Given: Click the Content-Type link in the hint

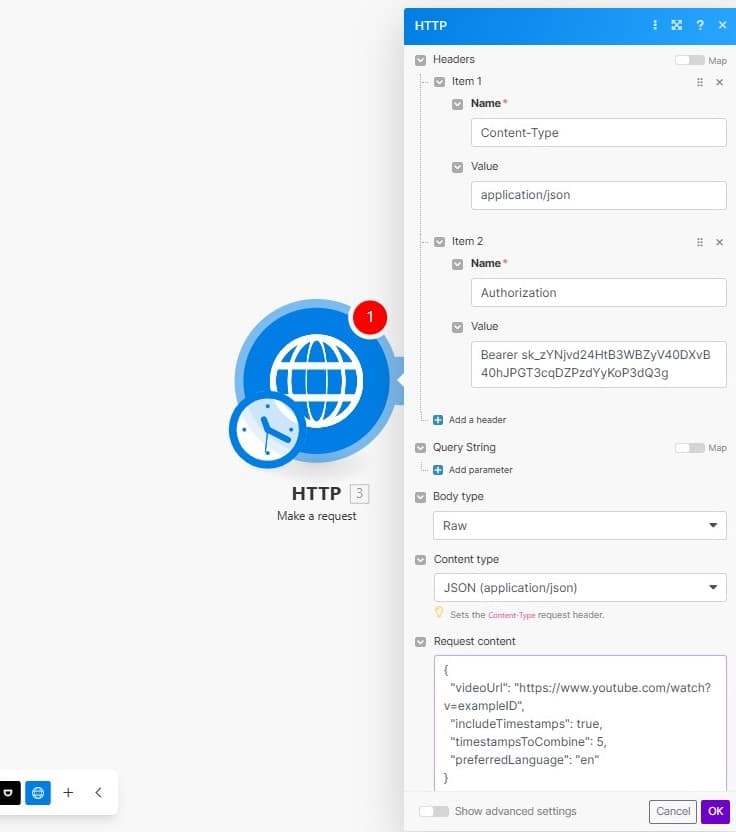Looking at the screenshot, I should (x=512, y=615).
